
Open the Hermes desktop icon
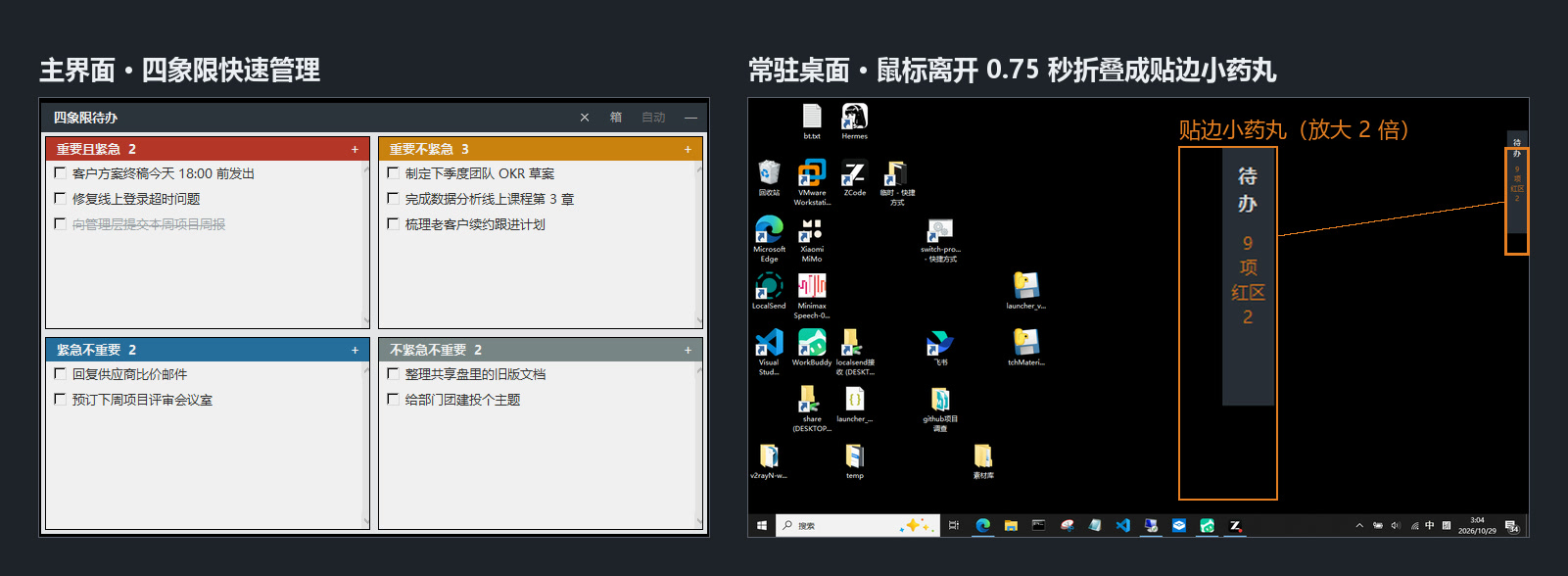pyautogui.click(x=854, y=121)
